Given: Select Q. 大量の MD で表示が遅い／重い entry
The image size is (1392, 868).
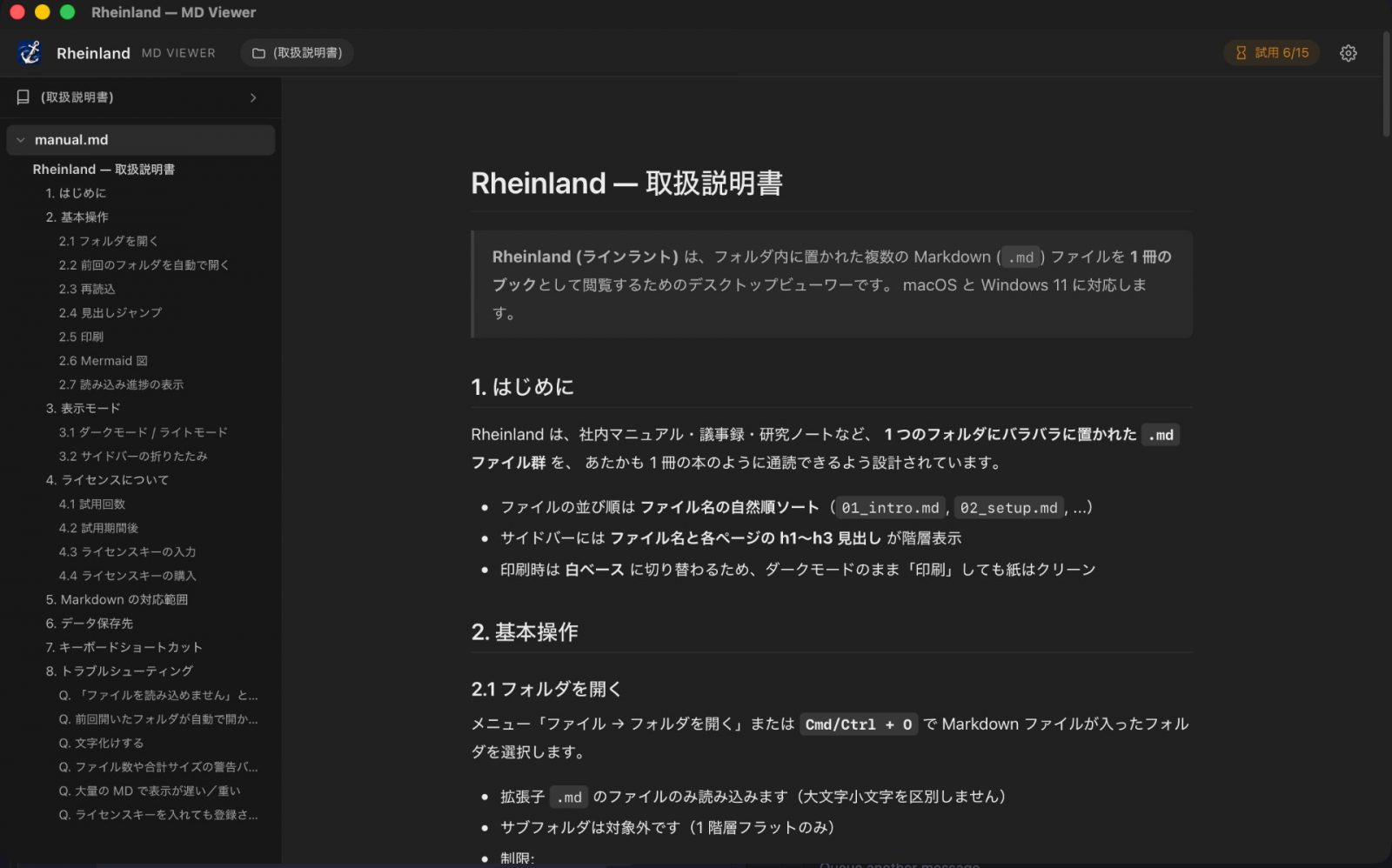Looking at the screenshot, I should click(x=150, y=791).
